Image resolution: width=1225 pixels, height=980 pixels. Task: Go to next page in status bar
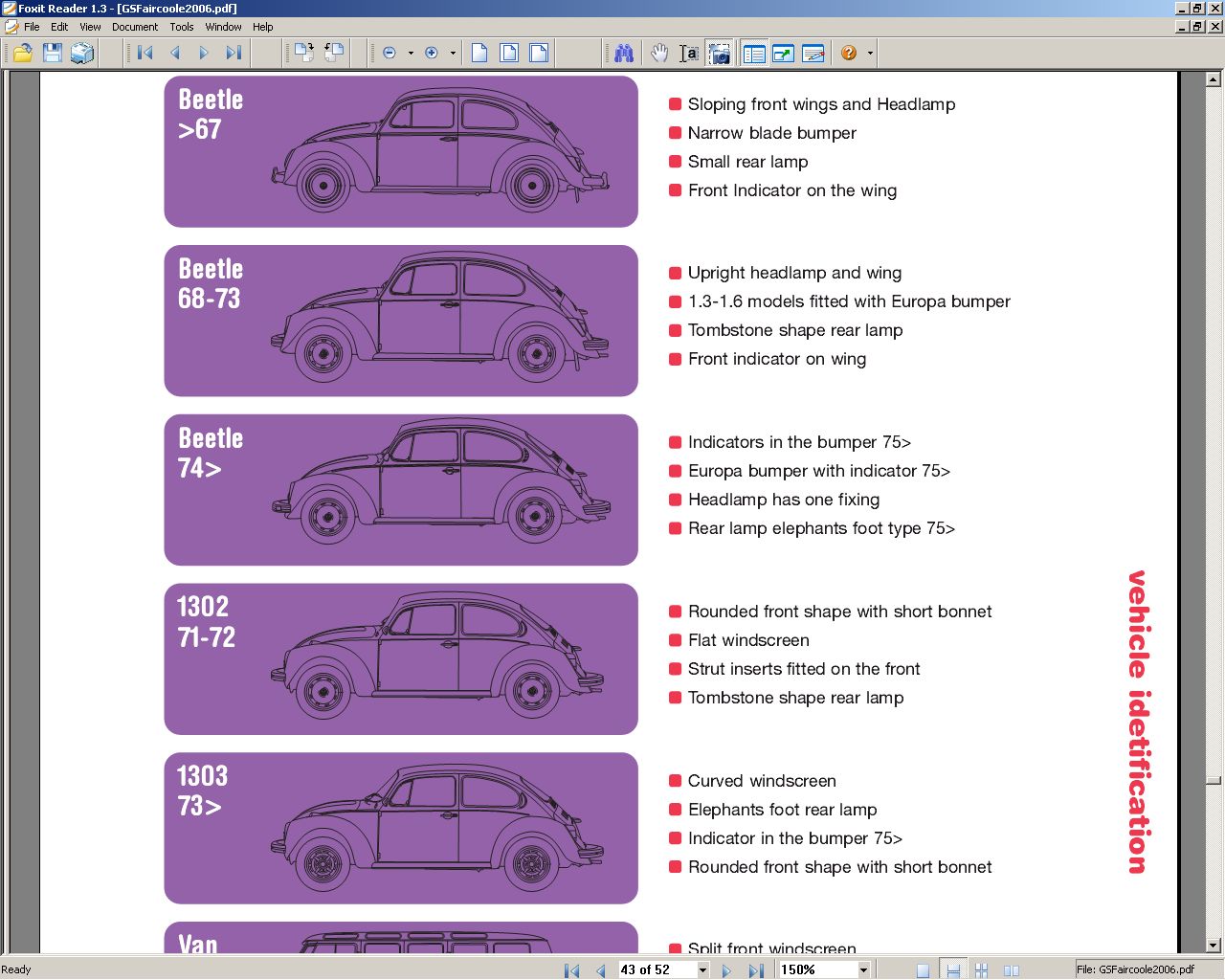point(726,970)
